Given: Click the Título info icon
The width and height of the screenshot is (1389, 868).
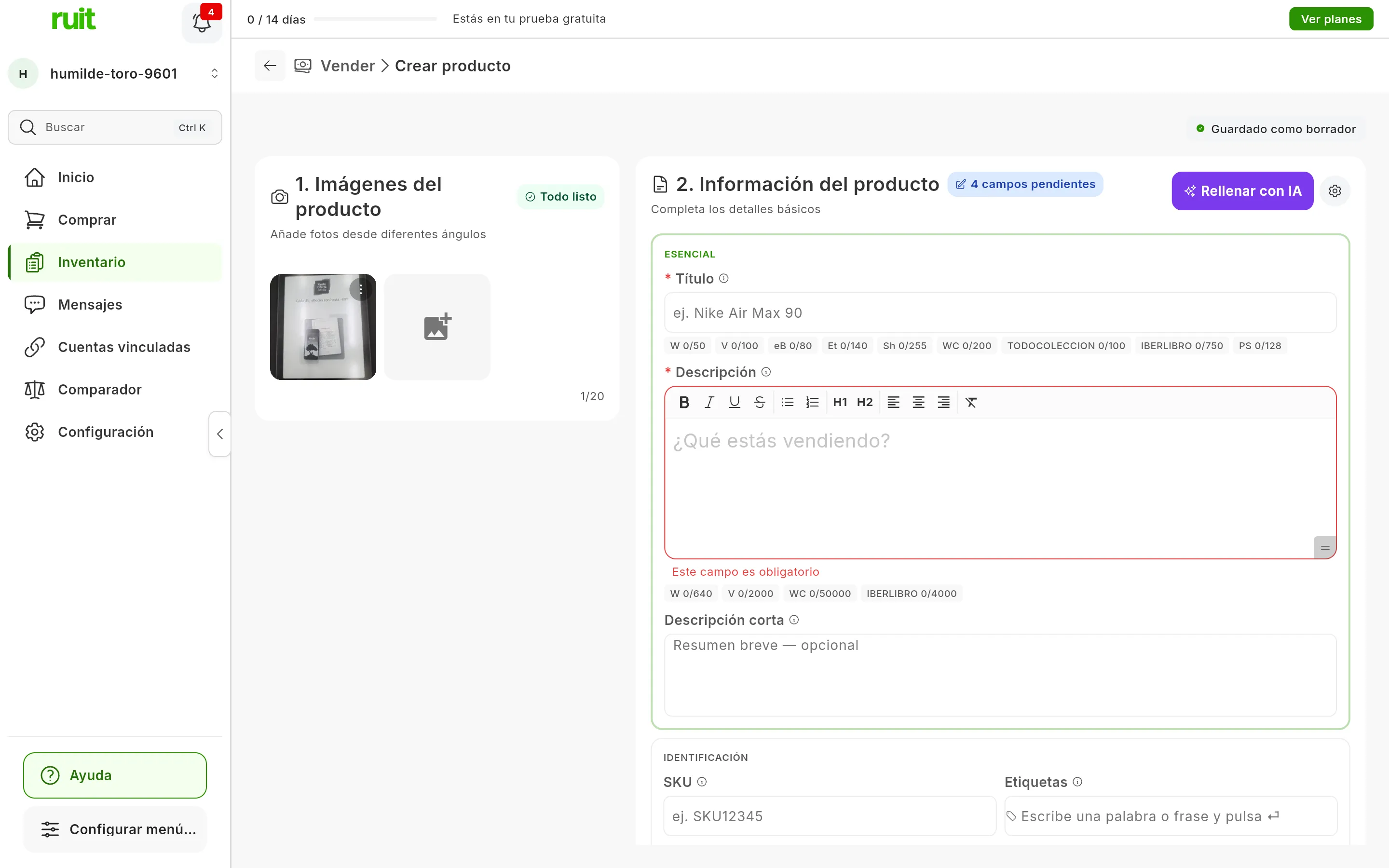Looking at the screenshot, I should pyautogui.click(x=724, y=278).
